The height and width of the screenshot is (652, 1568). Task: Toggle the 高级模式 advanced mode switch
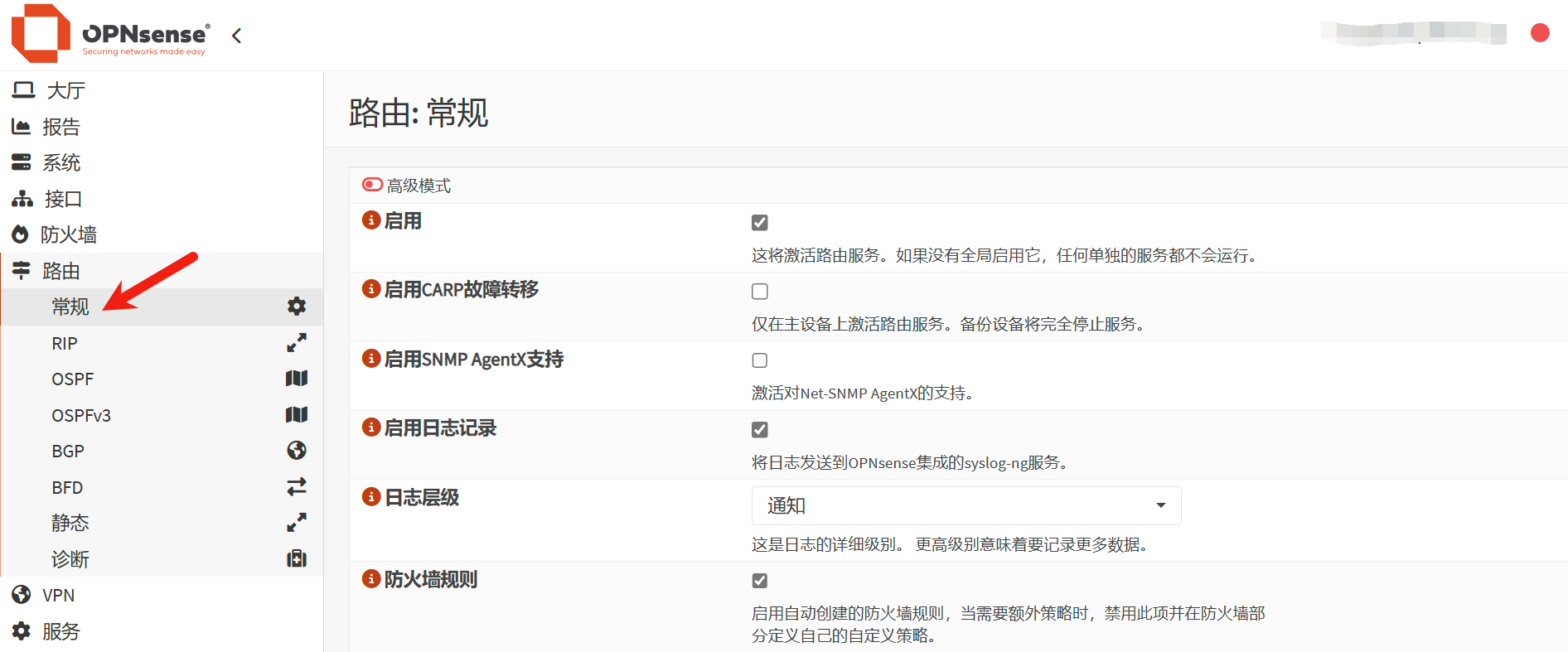pyautogui.click(x=372, y=185)
